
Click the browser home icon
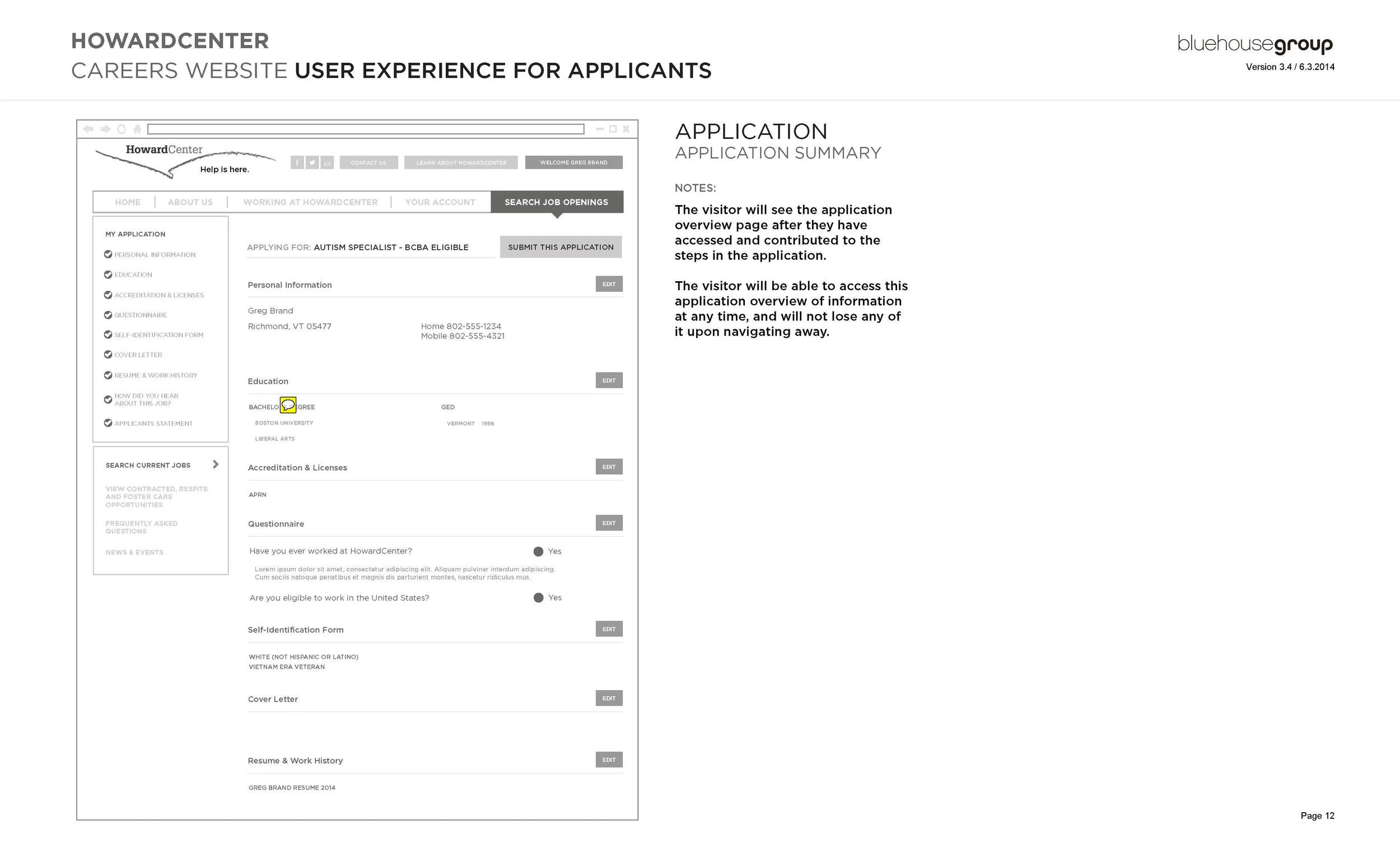(137, 129)
